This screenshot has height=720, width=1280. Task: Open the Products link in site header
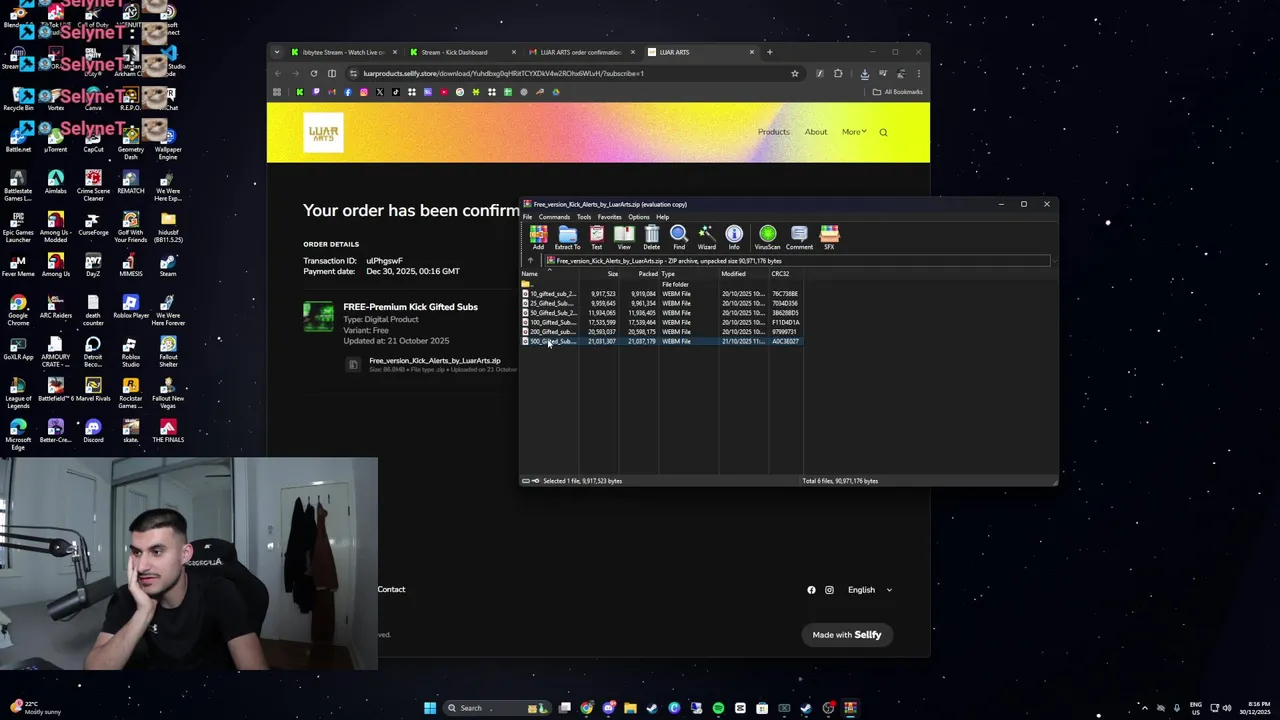pos(773,132)
